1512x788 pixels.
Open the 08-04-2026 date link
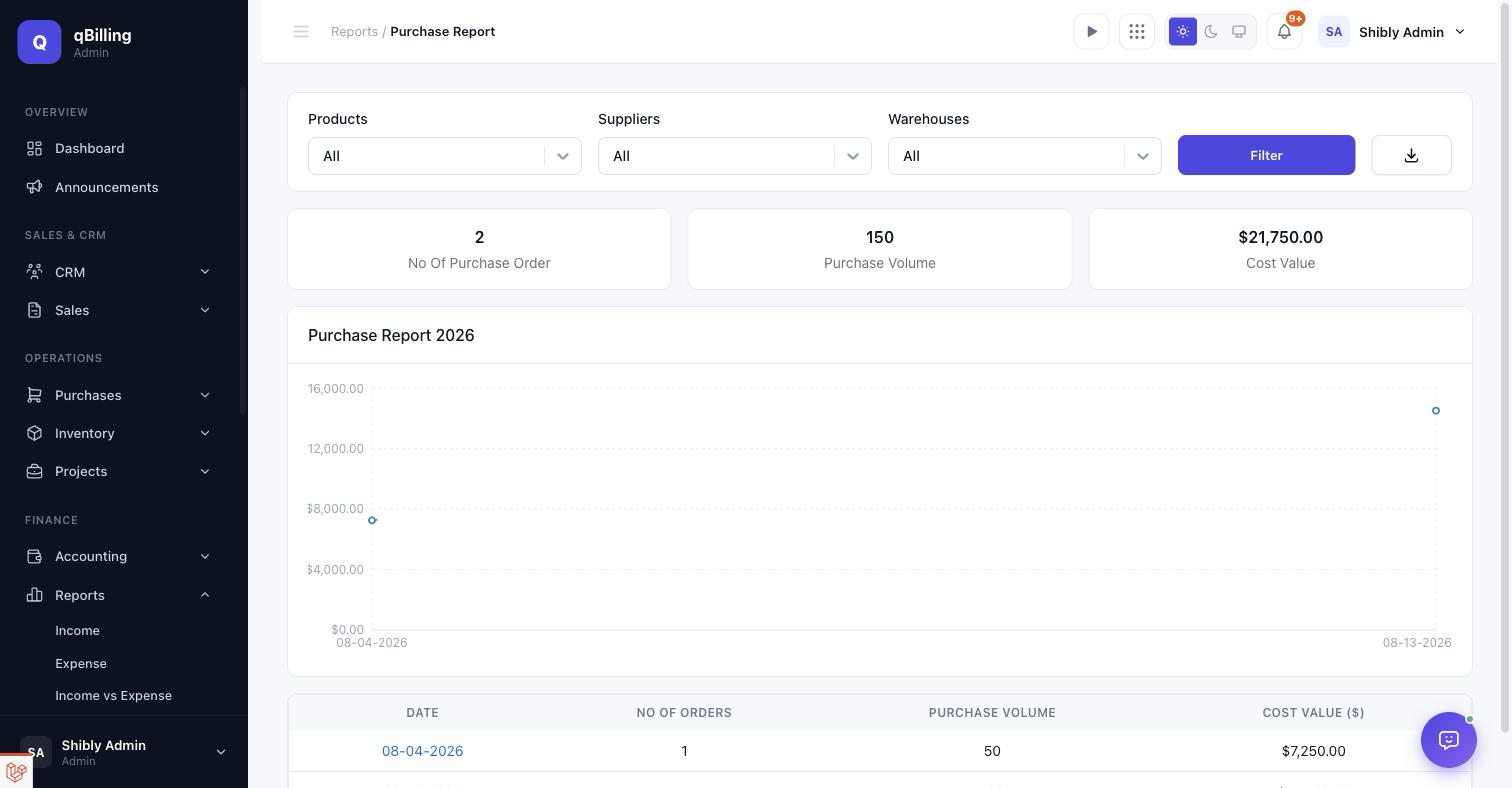(x=422, y=751)
